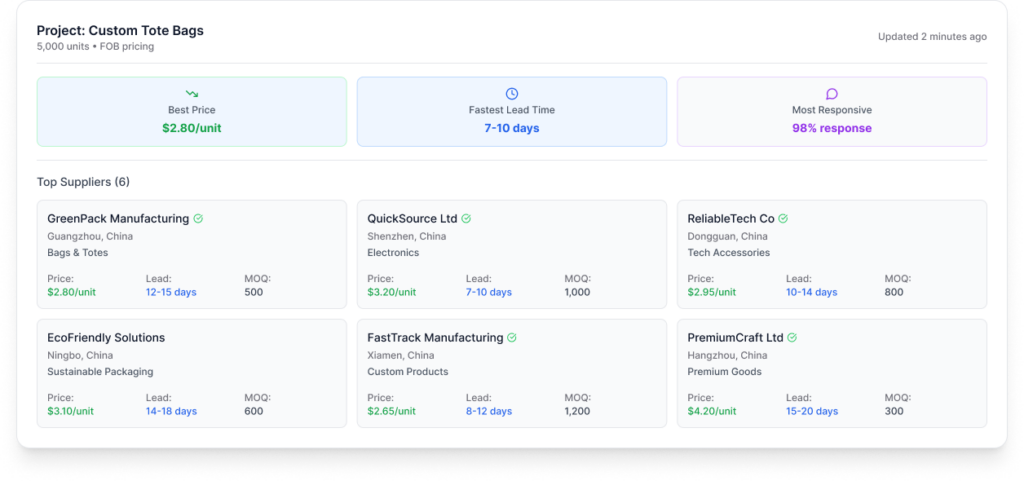
Task: Click PremiumCraft Ltd's verified check badge
Action: point(792,338)
